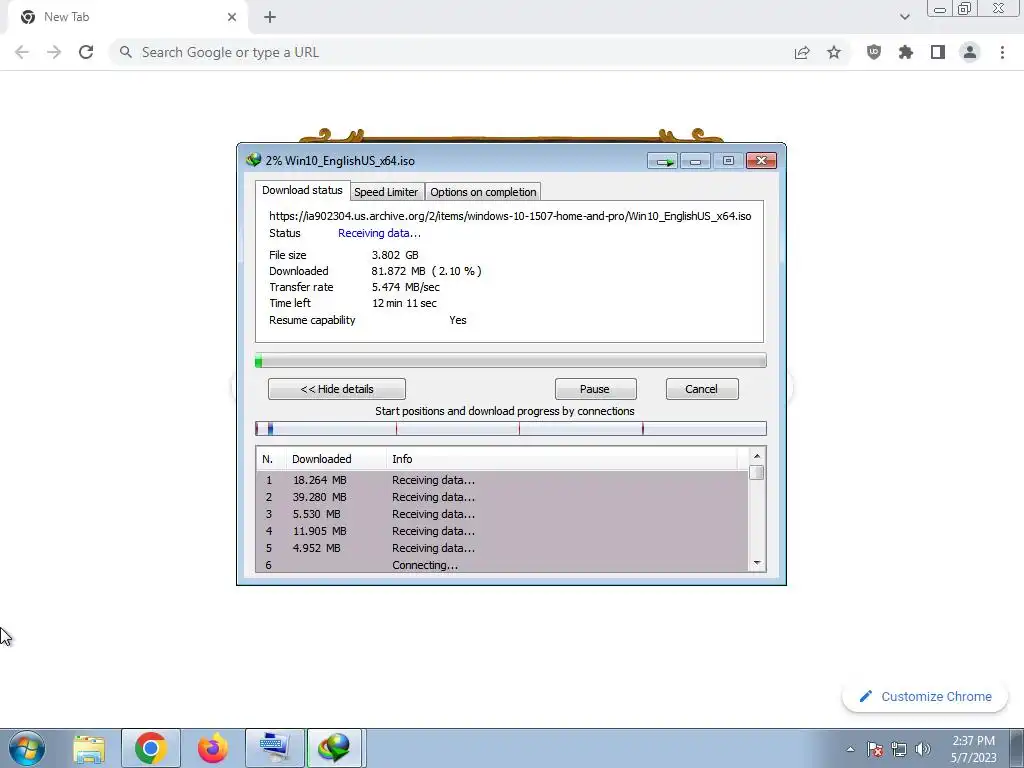1024x768 pixels.
Task: Launch Firefox from taskbar
Action: point(213,748)
